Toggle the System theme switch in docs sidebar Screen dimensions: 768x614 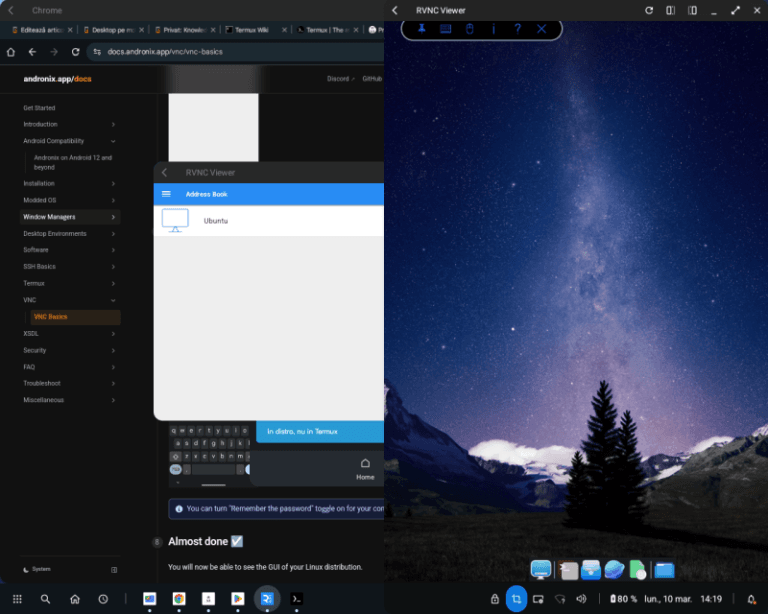click(x=113, y=569)
